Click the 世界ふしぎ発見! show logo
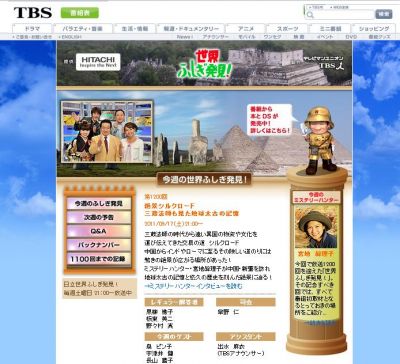The height and width of the screenshot is (364, 400). coord(205,64)
